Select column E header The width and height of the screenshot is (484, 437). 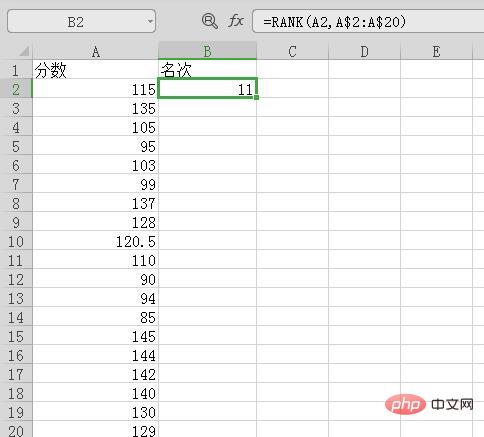point(436,51)
